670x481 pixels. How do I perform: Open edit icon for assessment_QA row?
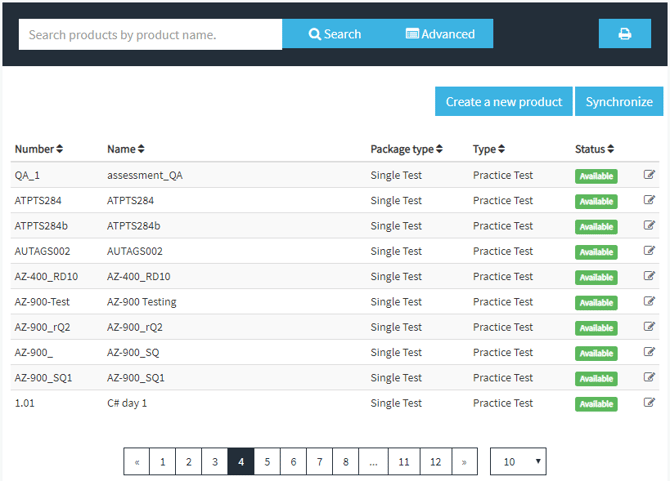[x=649, y=175]
